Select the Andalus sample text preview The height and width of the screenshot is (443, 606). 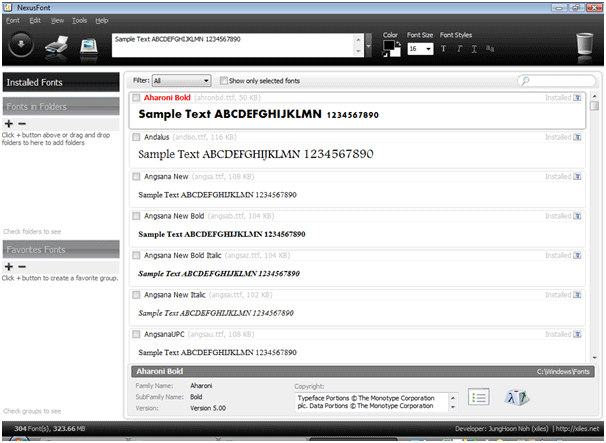pos(256,154)
